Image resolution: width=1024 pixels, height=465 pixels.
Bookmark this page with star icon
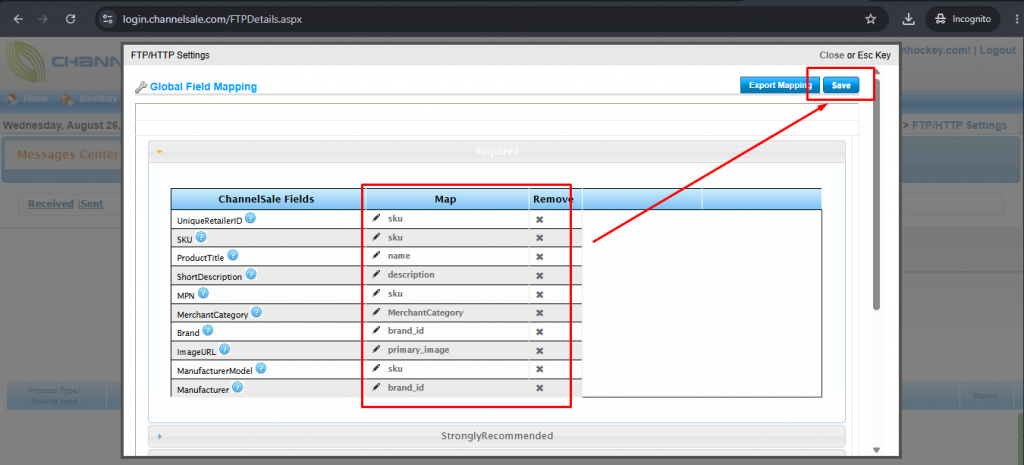pos(871,19)
